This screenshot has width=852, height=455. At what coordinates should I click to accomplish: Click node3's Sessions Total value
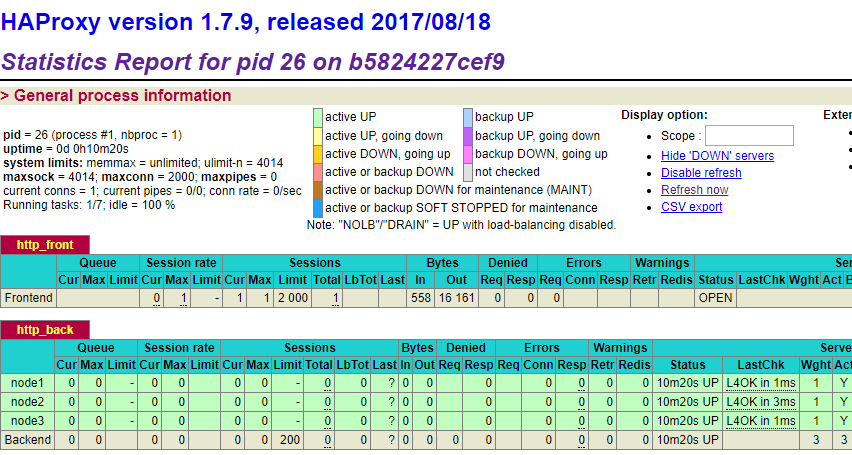(x=328, y=421)
